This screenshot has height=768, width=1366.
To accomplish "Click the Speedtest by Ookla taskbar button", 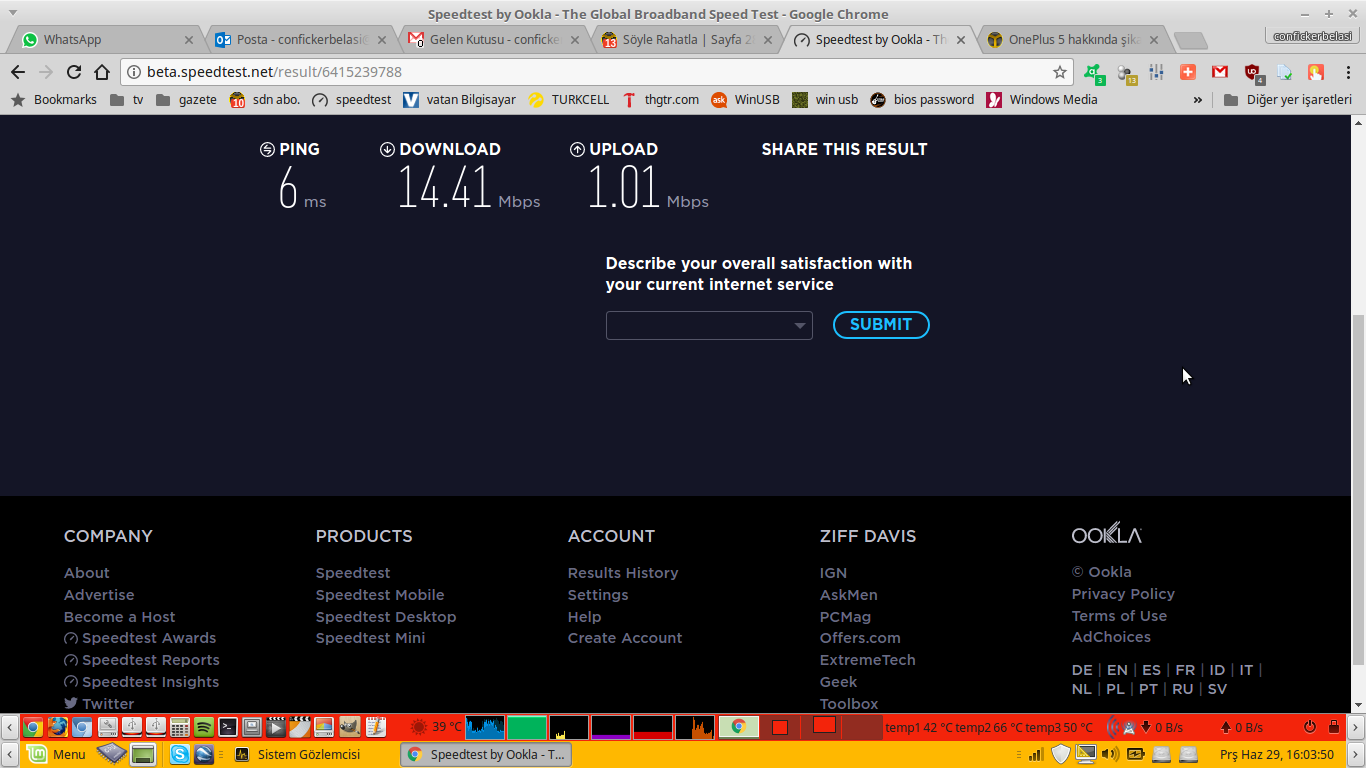I will [486, 755].
